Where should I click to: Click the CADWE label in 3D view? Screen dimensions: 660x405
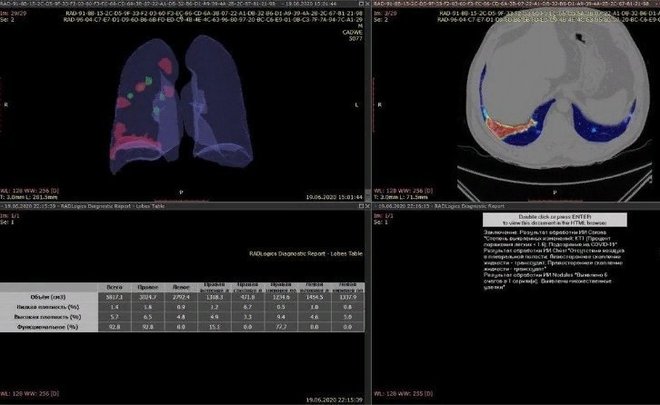pyautogui.click(x=349, y=31)
